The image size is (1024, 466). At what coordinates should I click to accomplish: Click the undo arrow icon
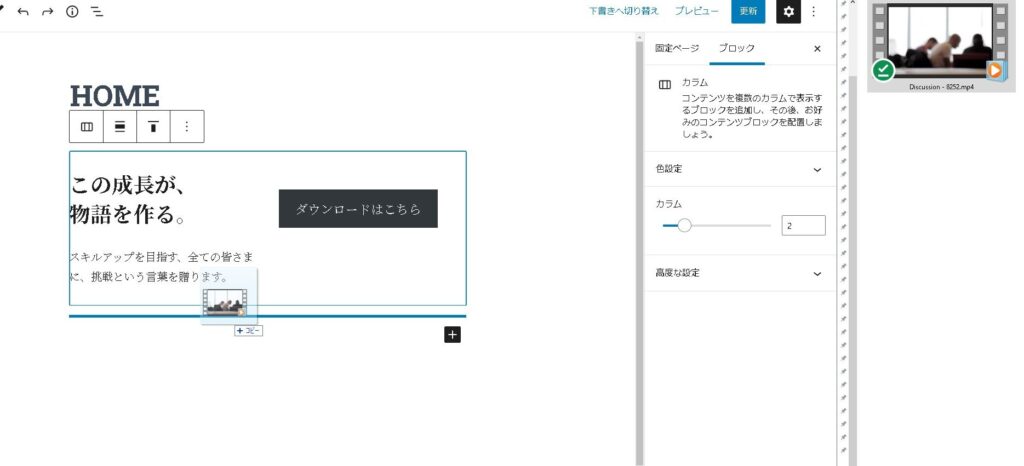coord(23,12)
